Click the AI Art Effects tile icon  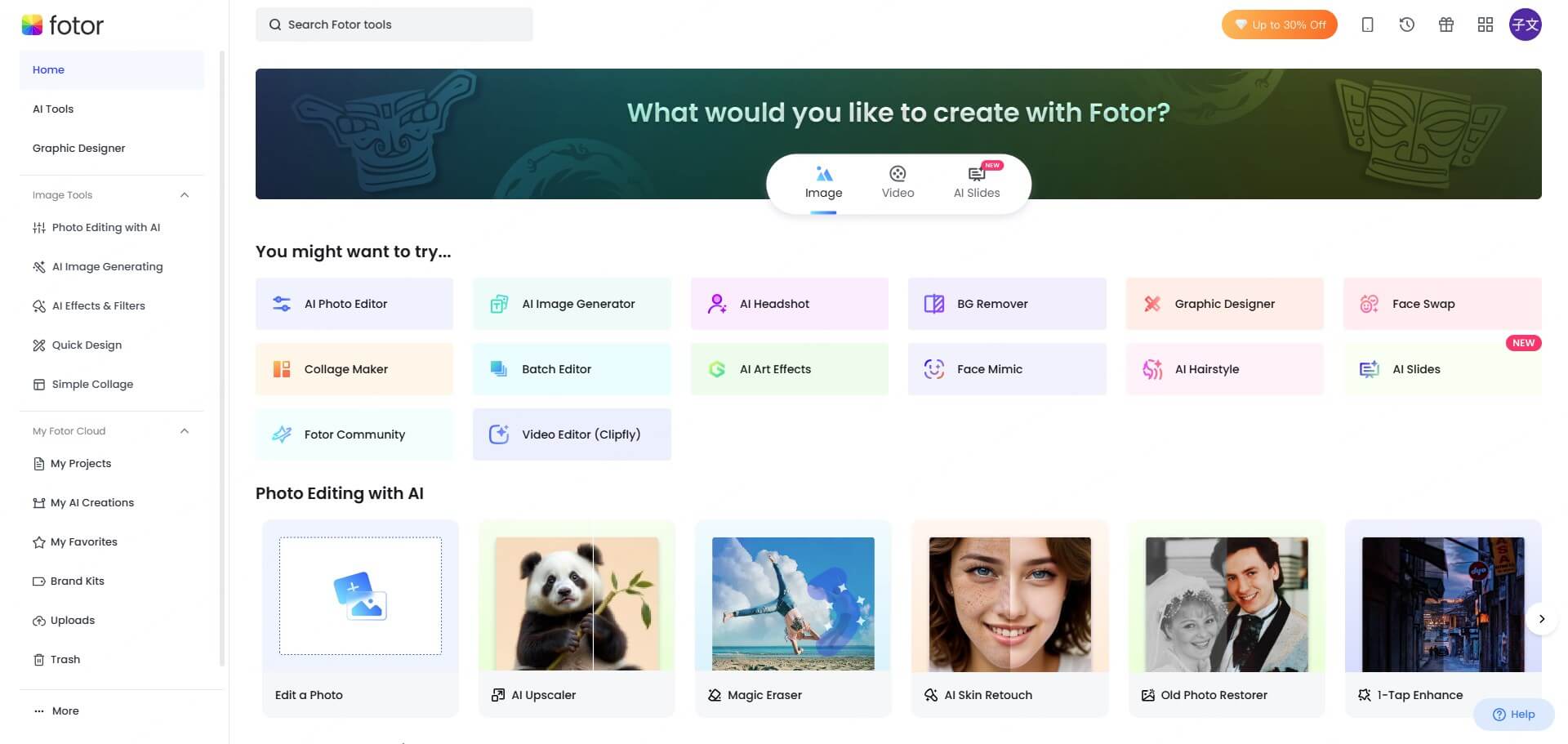[x=717, y=369]
